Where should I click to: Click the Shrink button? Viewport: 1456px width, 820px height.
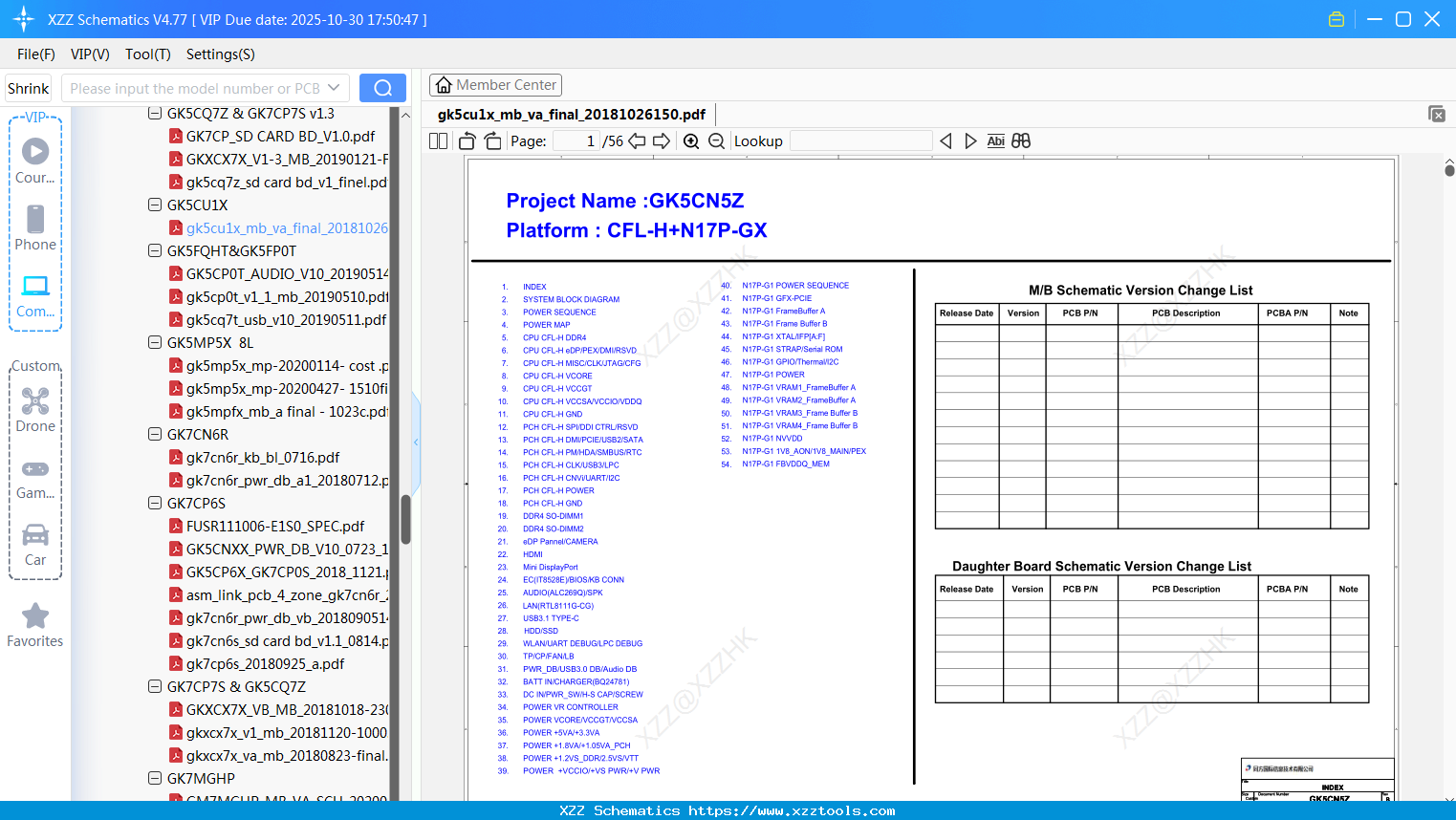pyautogui.click(x=28, y=88)
